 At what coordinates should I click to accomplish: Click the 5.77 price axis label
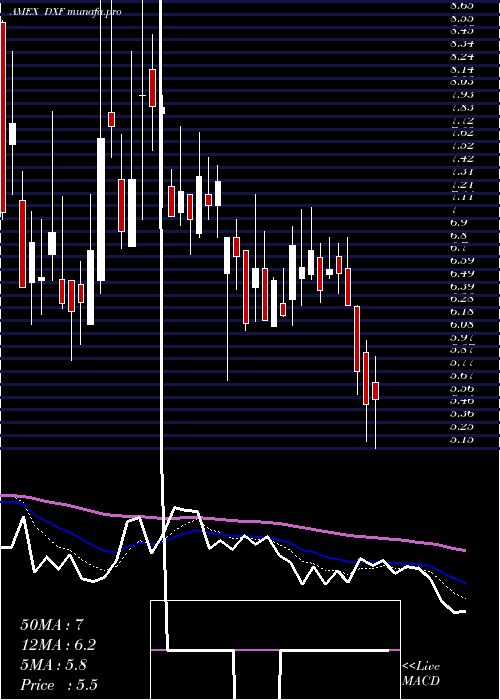pos(462,362)
